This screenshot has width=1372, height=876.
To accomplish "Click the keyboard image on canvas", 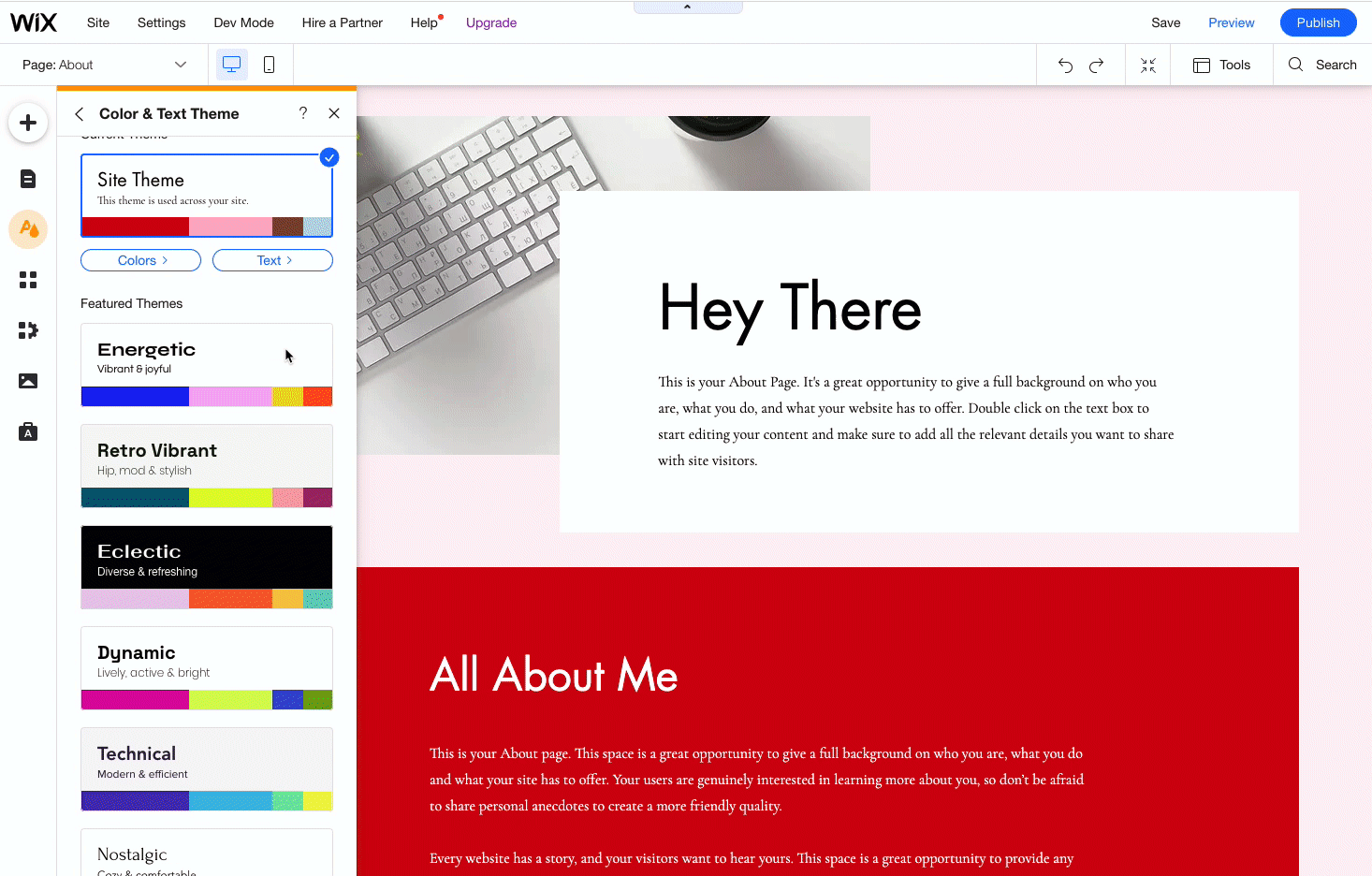I will [x=458, y=285].
